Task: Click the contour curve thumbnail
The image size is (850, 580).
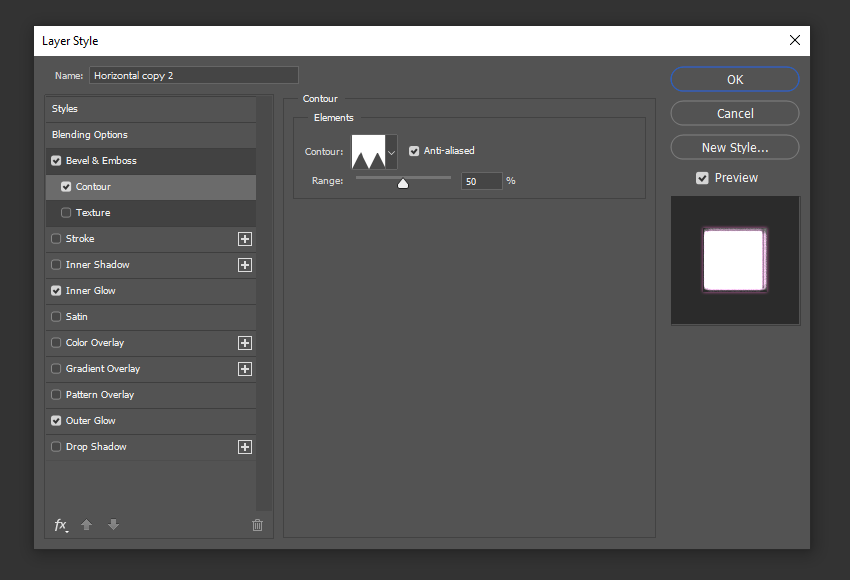Action: (x=369, y=152)
